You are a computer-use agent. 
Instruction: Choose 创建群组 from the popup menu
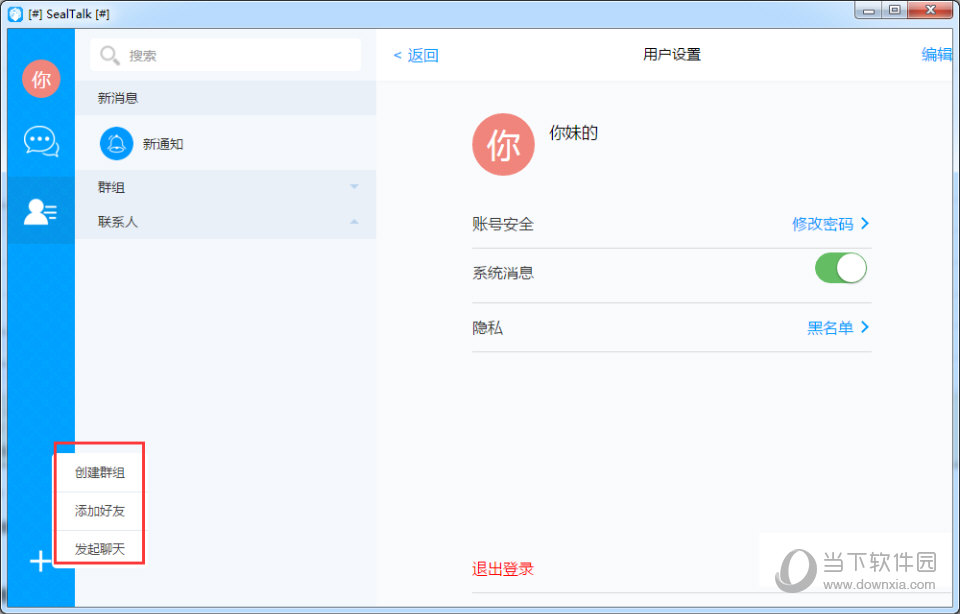tap(100, 472)
